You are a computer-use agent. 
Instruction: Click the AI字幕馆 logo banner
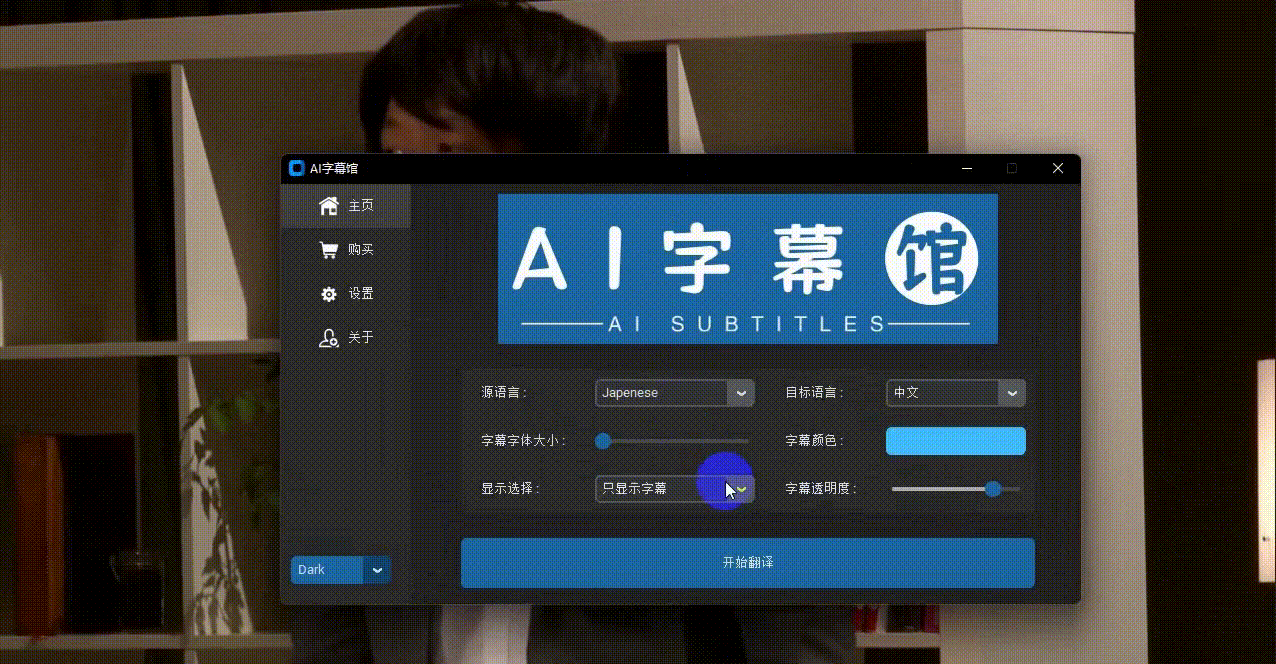coord(747,269)
